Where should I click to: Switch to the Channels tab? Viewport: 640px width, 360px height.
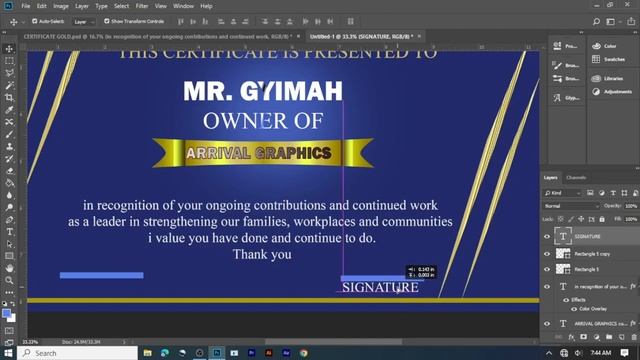pos(576,178)
